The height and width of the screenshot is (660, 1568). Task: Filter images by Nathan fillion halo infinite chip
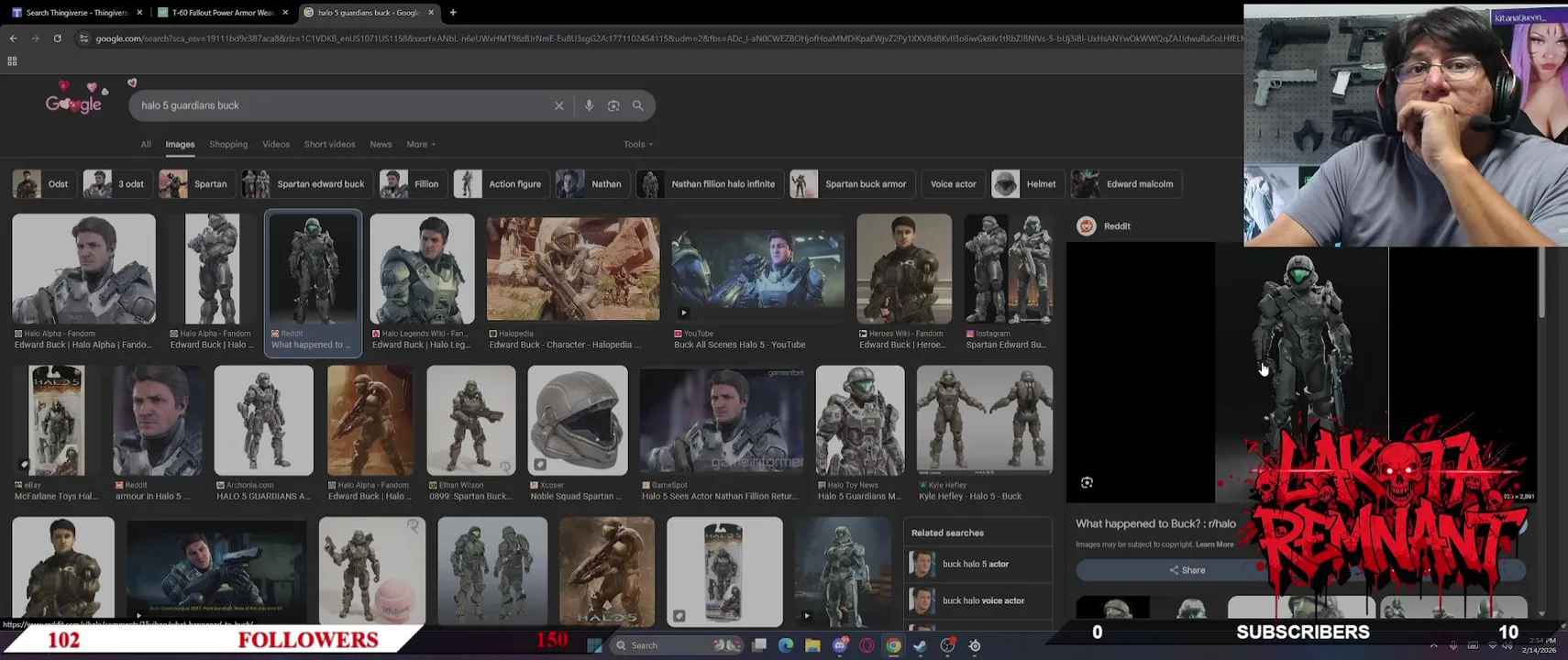click(x=709, y=184)
